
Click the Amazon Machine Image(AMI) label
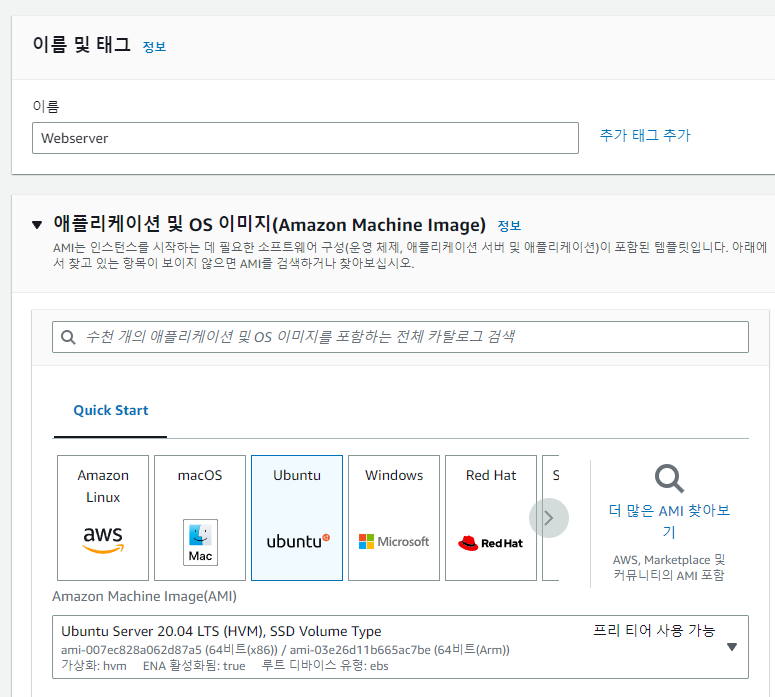coord(144,596)
